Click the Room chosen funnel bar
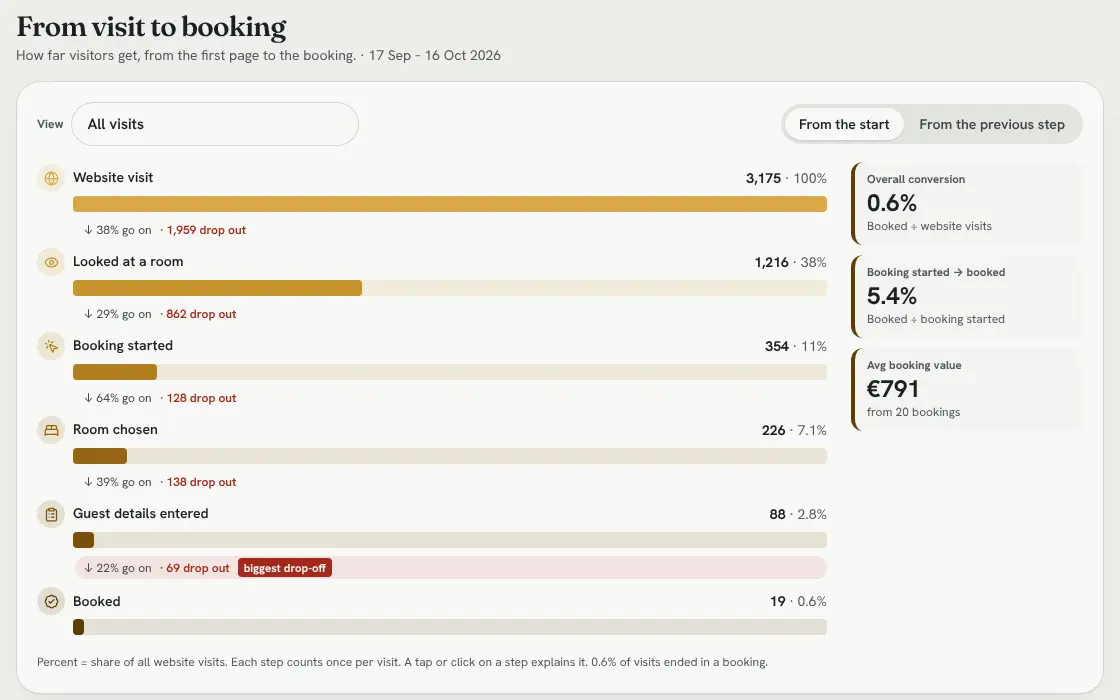1120x700 pixels. click(450, 456)
